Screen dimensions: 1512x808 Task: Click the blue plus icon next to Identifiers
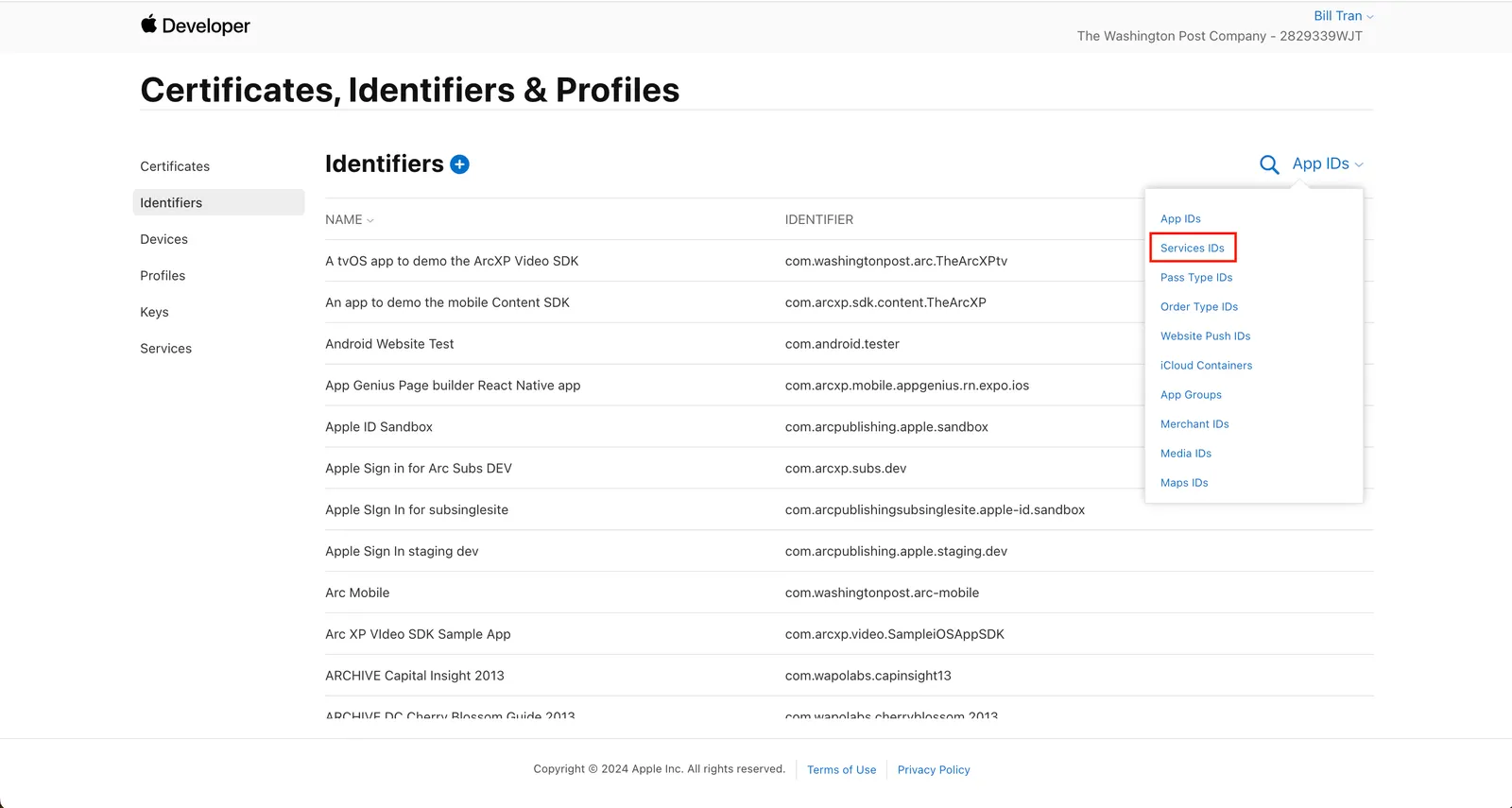coord(459,164)
